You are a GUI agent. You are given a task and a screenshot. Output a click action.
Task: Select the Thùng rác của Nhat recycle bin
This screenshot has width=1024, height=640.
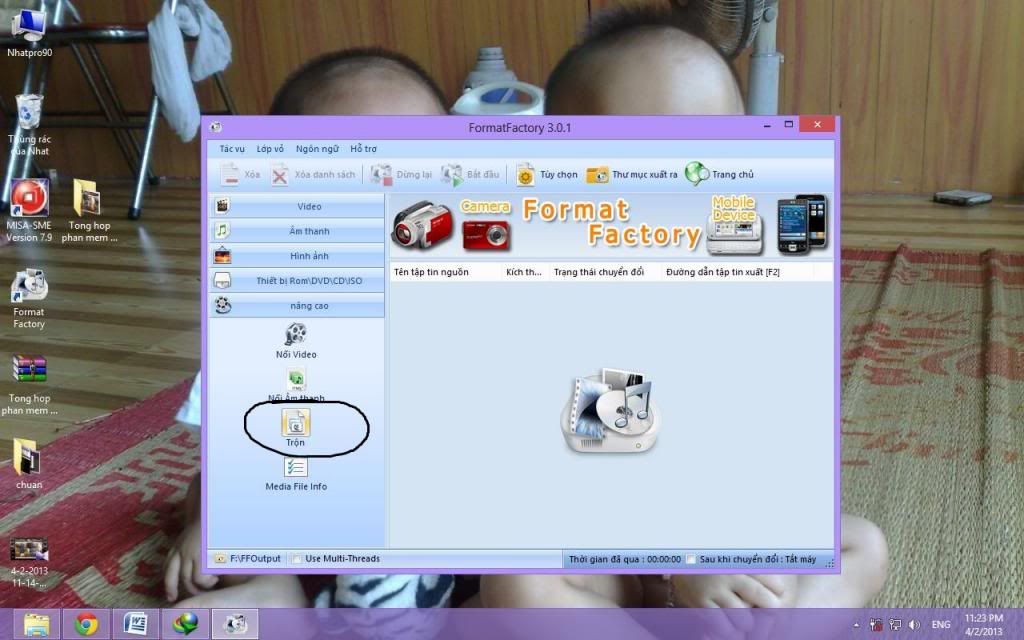click(x=29, y=125)
